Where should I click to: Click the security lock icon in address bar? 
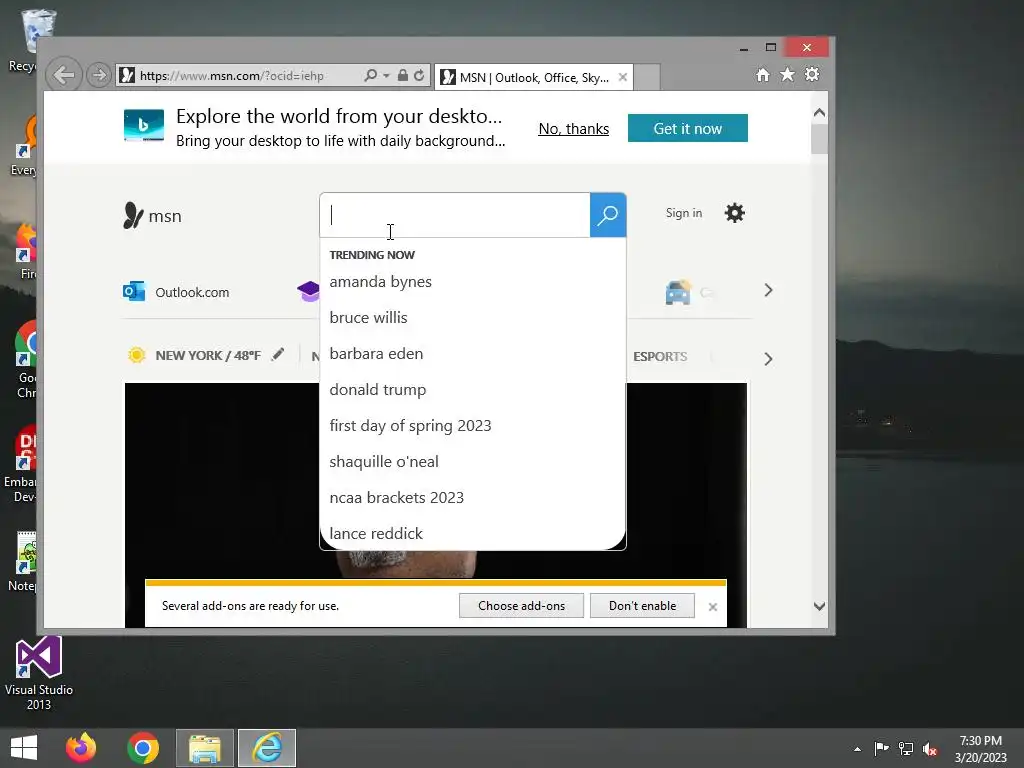(403, 75)
